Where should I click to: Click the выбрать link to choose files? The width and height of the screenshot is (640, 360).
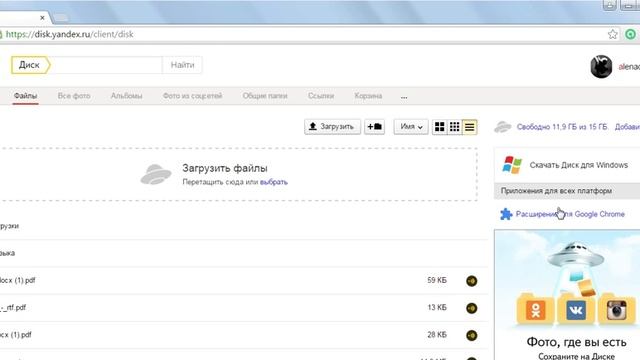pyautogui.click(x=273, y=182)
